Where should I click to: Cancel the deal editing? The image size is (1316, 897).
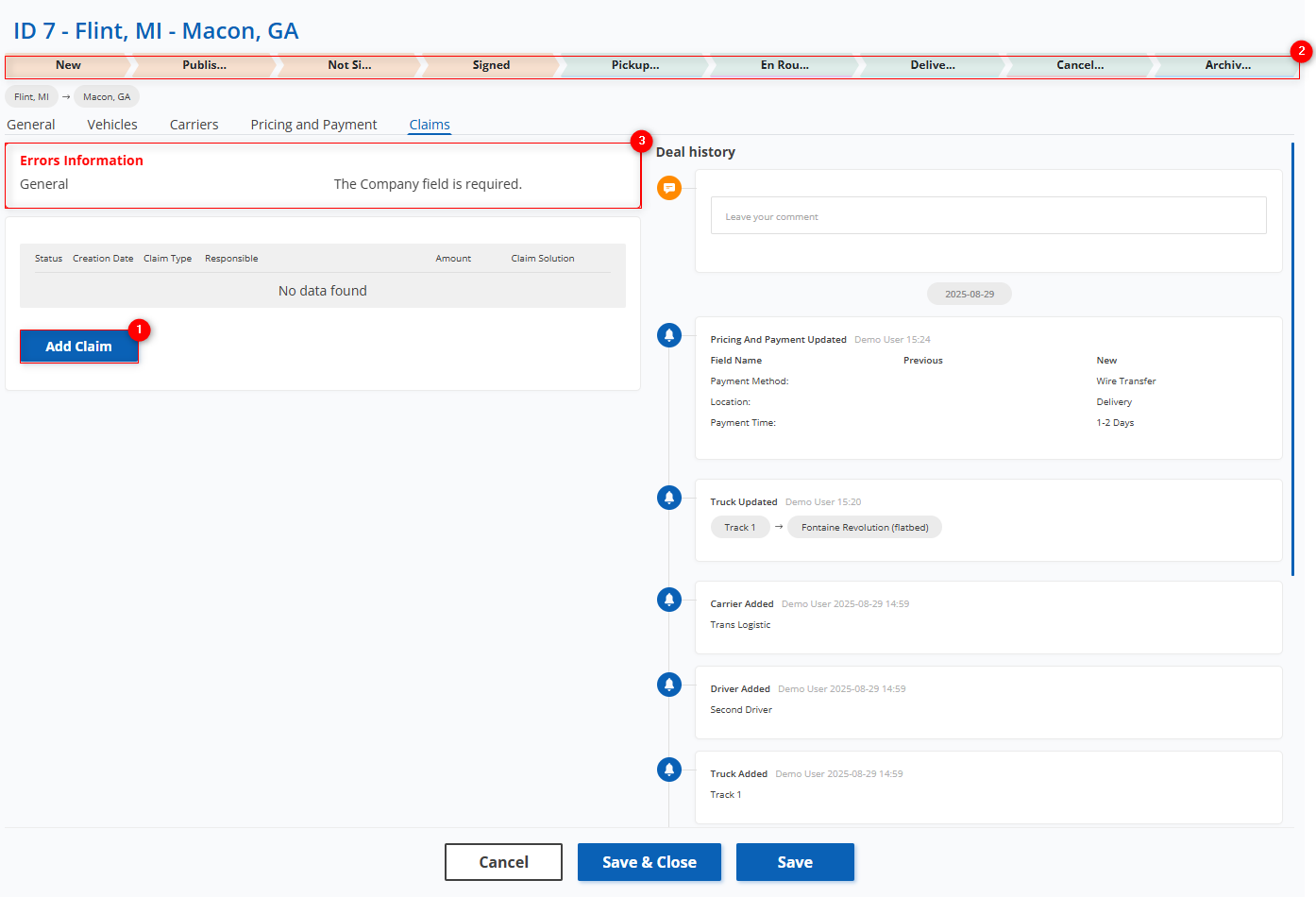(503, 862)
